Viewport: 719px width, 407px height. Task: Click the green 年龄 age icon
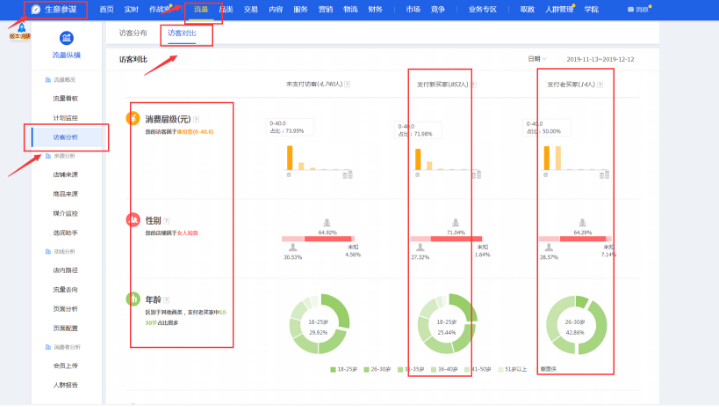tap(131, 299)
